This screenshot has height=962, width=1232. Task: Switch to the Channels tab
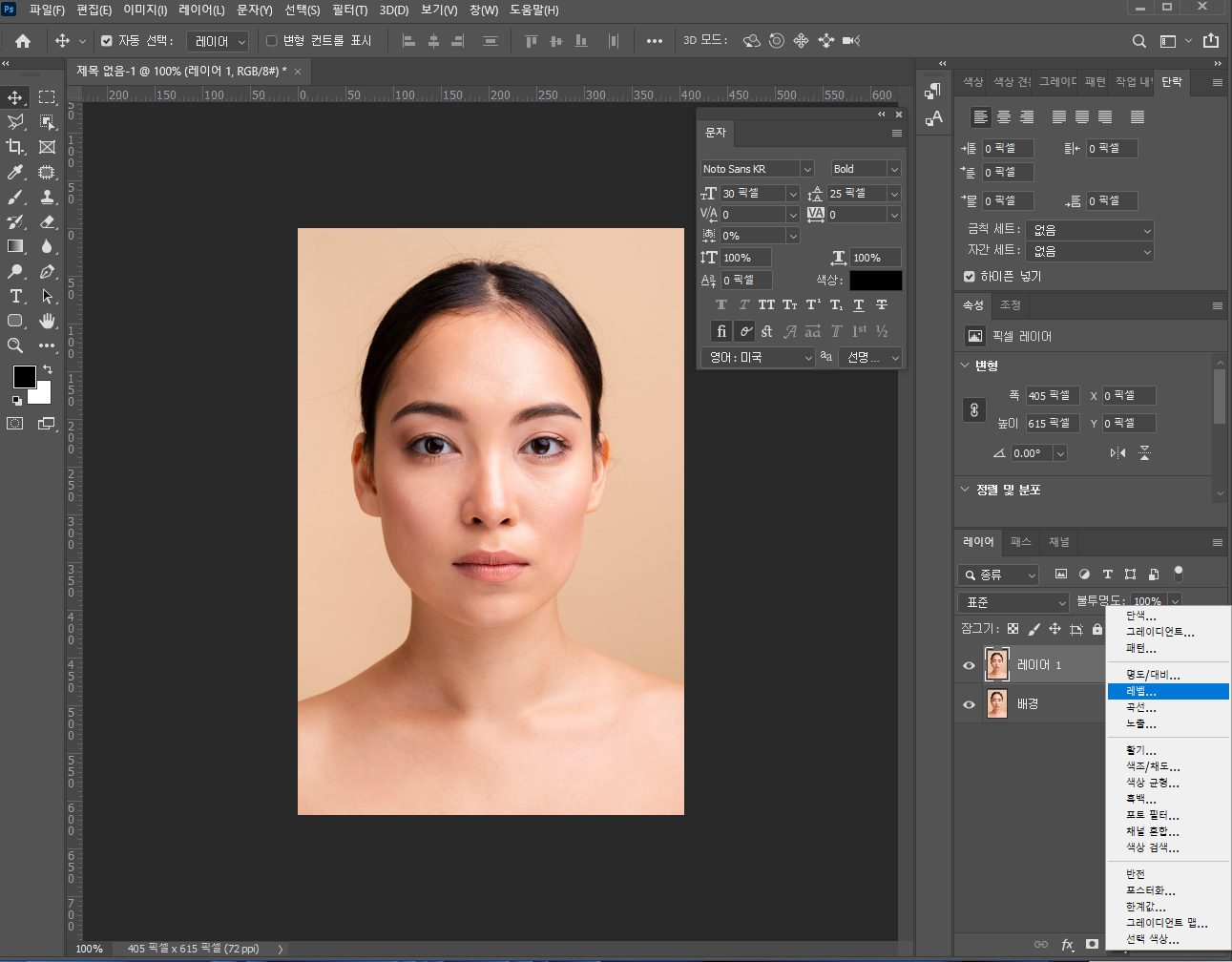[1059, 542]
